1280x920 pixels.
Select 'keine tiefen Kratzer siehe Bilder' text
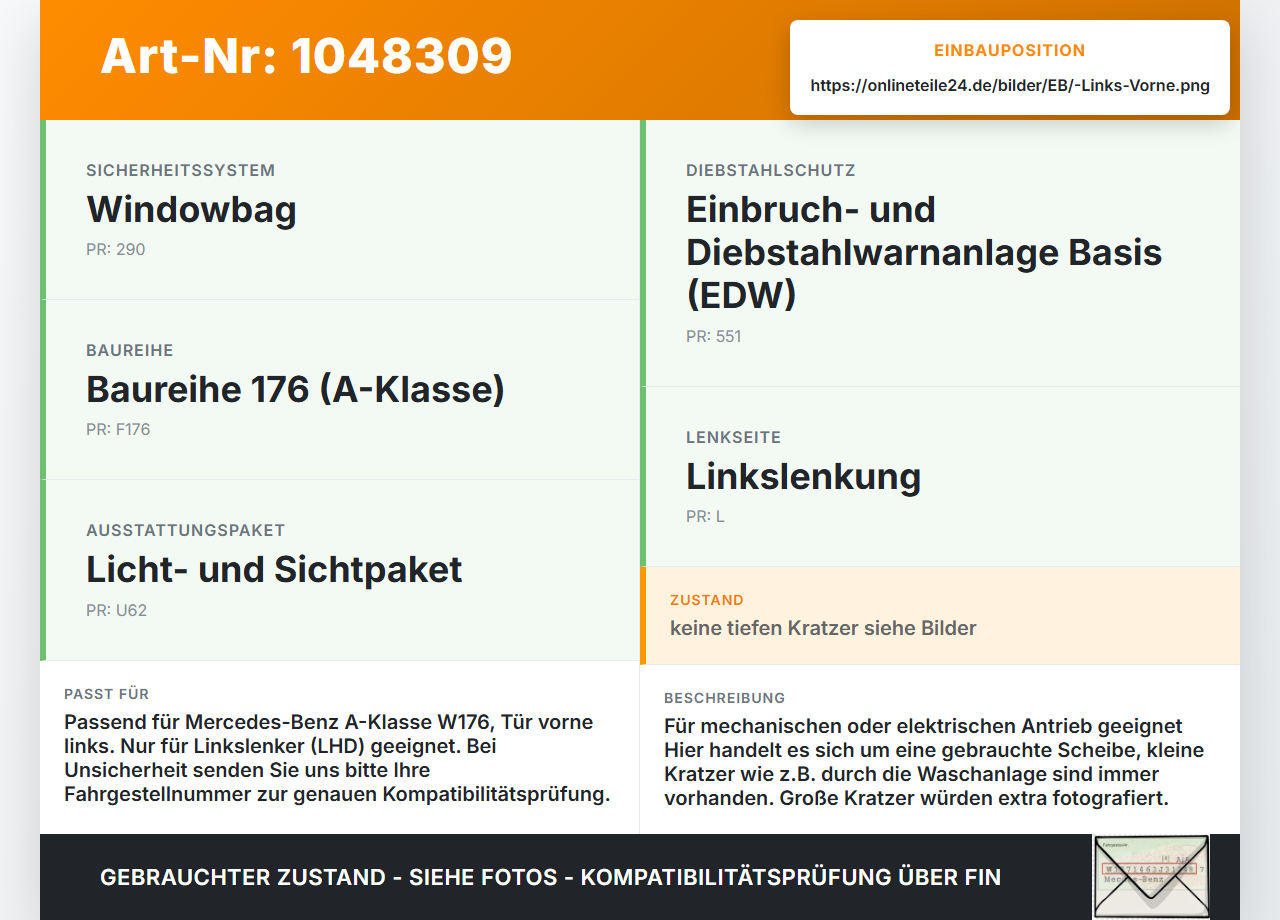823,628
